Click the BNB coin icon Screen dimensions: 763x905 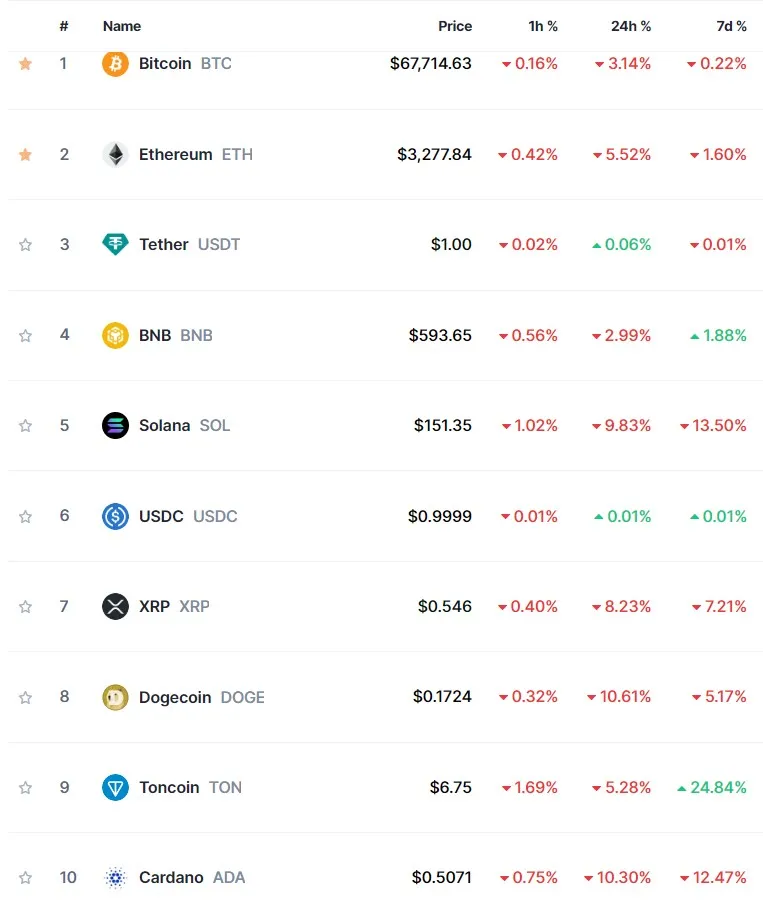115,335
